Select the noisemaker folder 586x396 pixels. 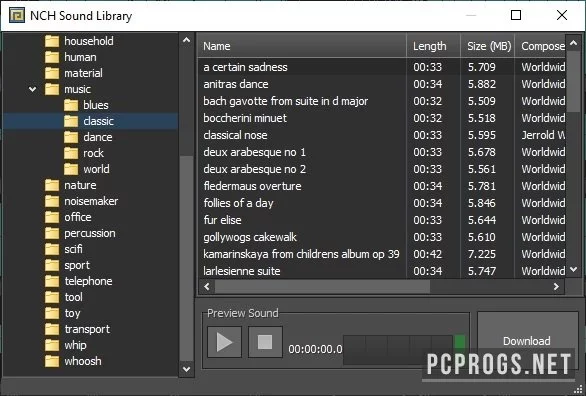click(81, 201)
